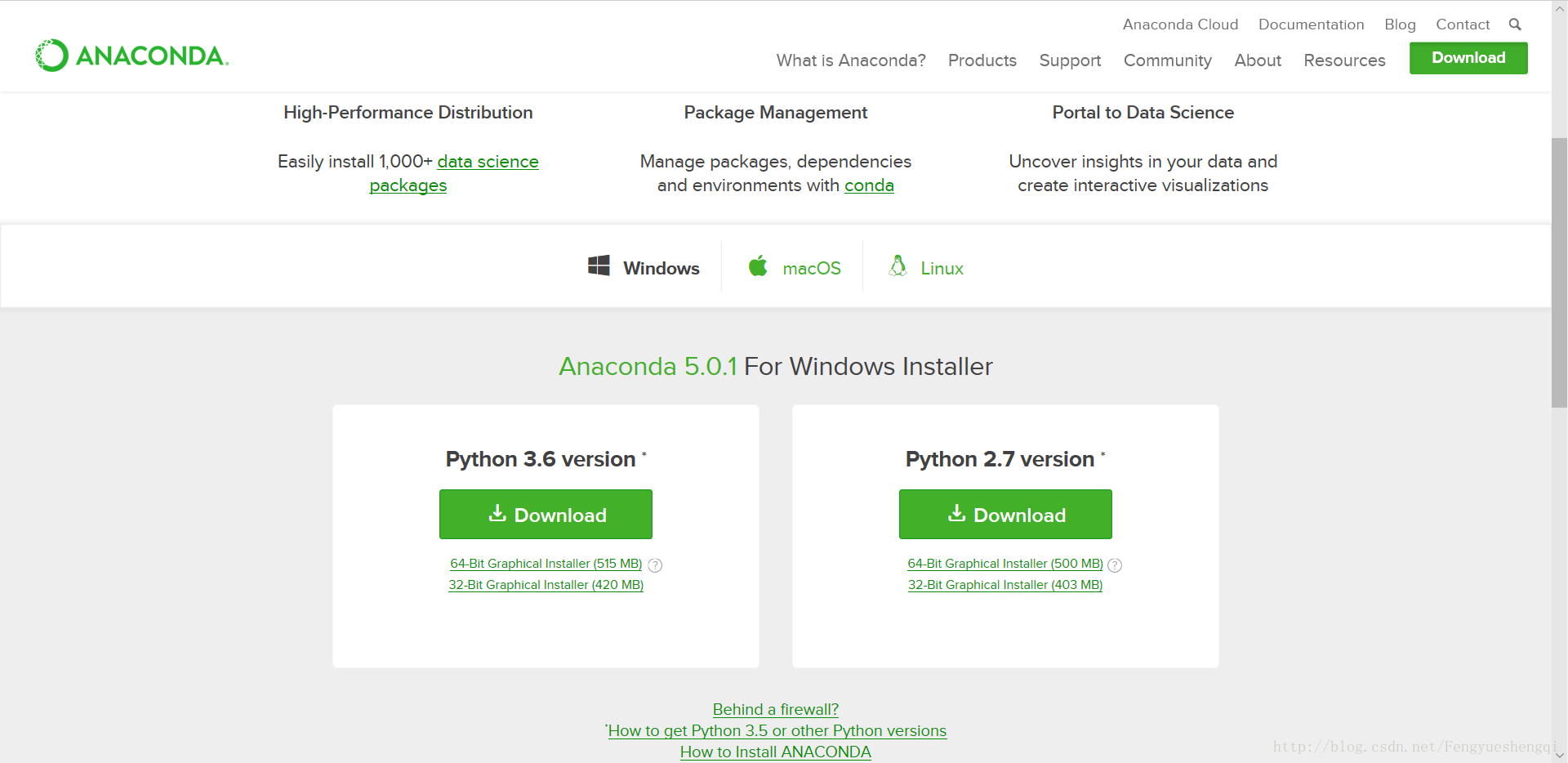Open the Support menu
The image size is (1568, 763).
click(x=1070, y=60)
